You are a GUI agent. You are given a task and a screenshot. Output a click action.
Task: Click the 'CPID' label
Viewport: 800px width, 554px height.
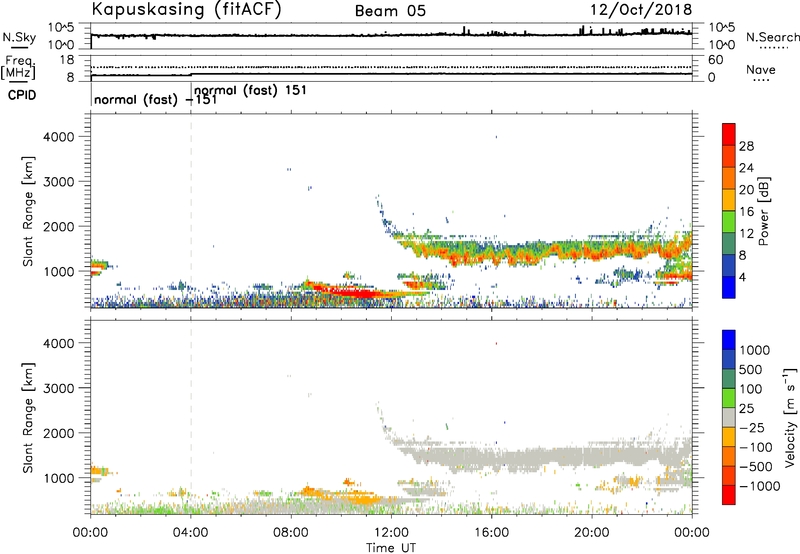pos(22,95)
